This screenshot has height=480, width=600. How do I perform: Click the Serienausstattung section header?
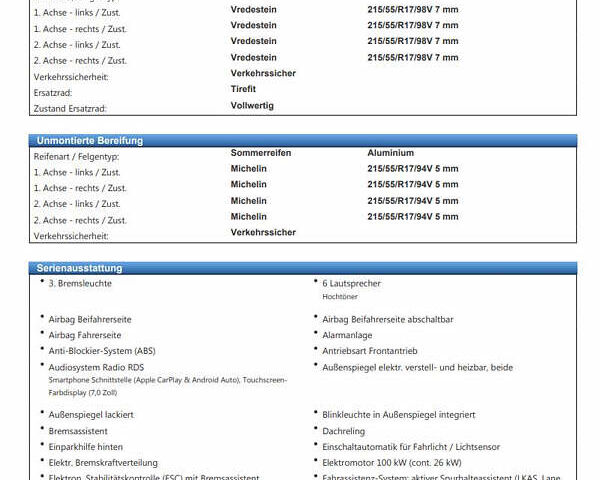[x=80, y=268]
